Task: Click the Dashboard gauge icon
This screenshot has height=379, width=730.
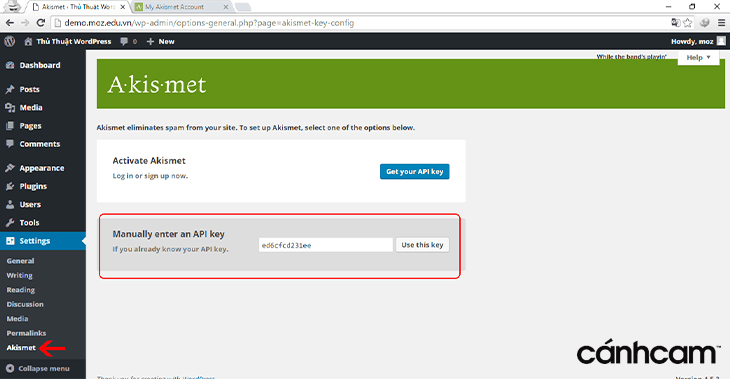Action: click(x=10, y=65)
